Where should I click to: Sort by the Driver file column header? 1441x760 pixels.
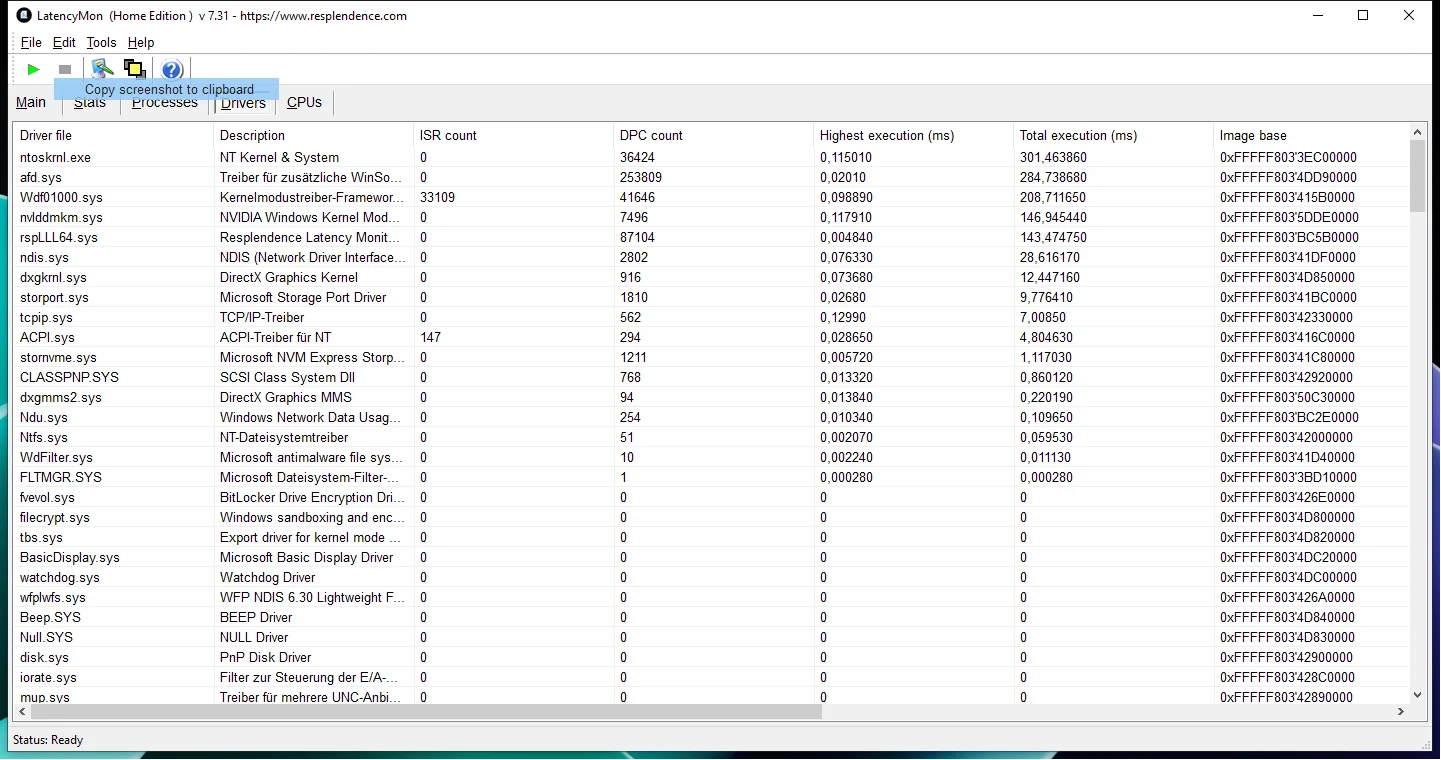(x=114, y=135)
